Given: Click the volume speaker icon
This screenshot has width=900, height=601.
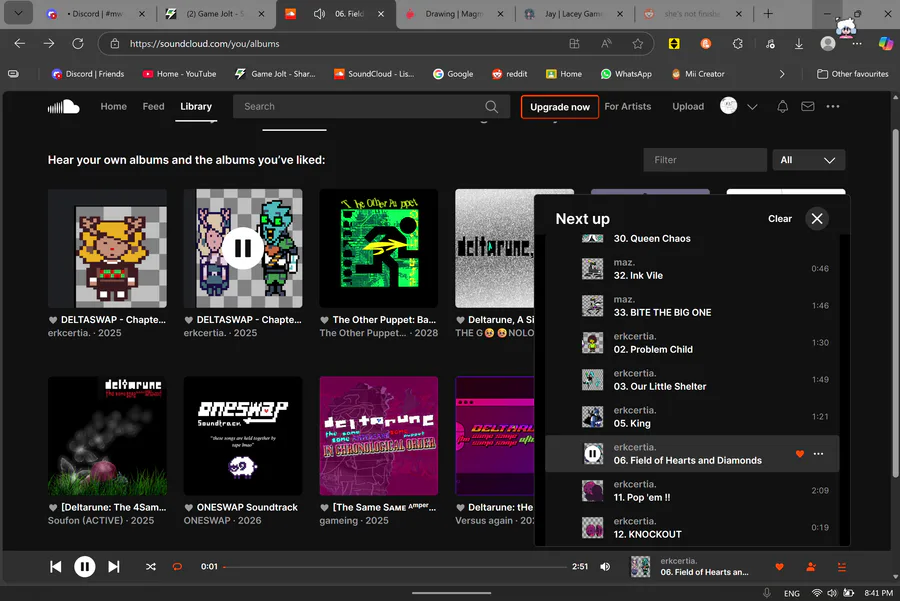Looking at the screenshot, I should click(606, 567).
